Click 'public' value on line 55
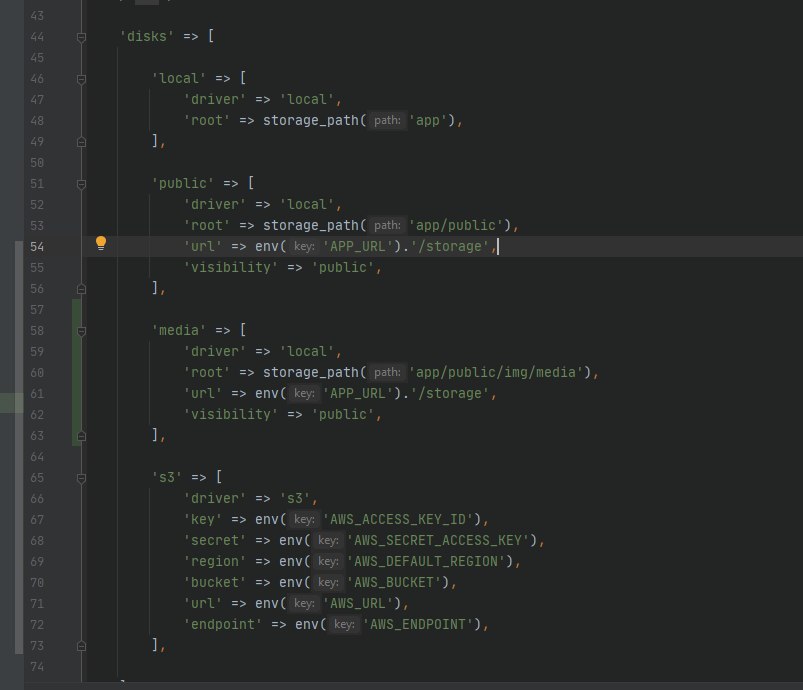 click(343, 267)
